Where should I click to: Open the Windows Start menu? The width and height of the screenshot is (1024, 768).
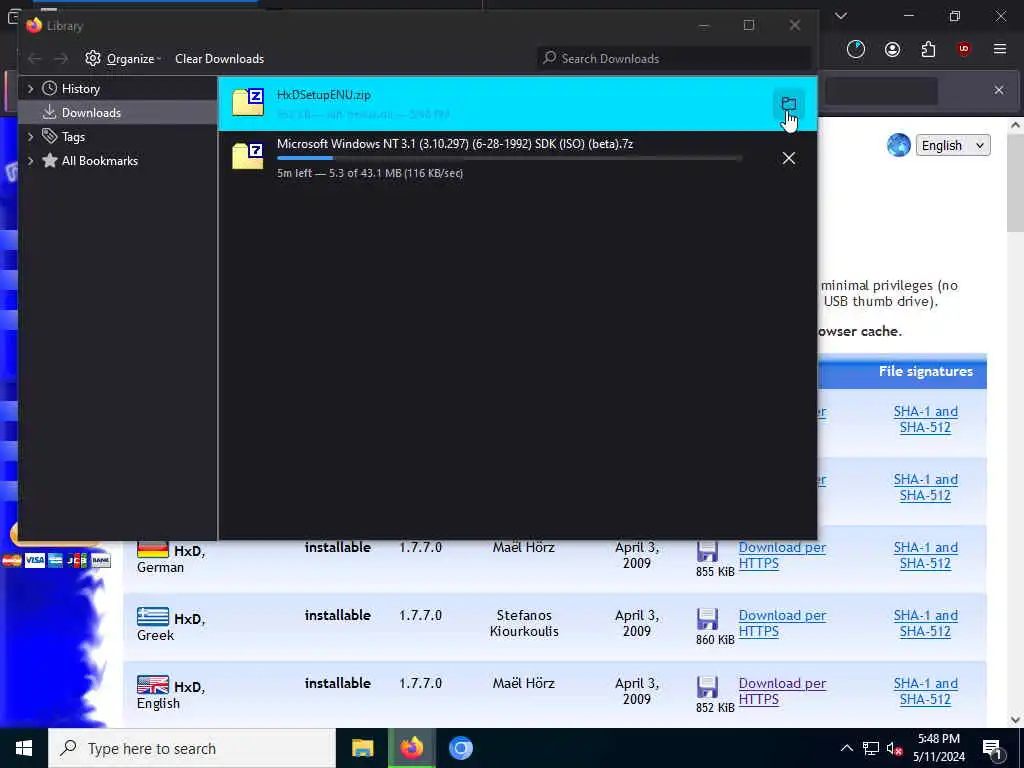click(24, 748)
